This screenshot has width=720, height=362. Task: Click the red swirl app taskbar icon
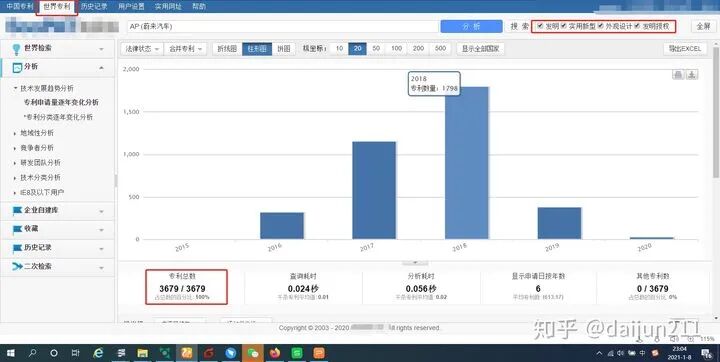point(208,353)
